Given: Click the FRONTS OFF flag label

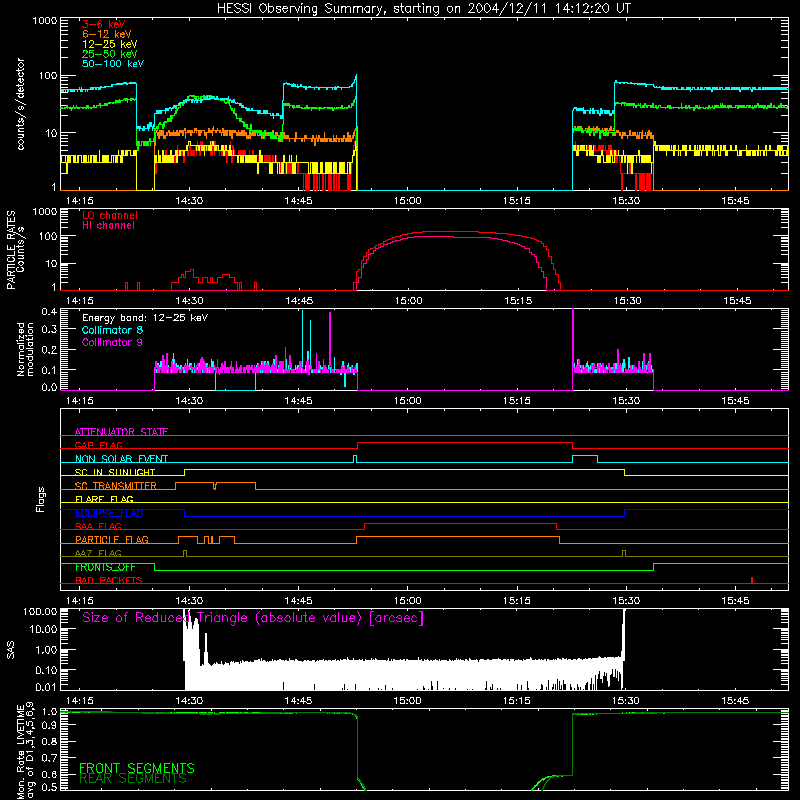Looking at the screenshot, I should tap(105, 567).
